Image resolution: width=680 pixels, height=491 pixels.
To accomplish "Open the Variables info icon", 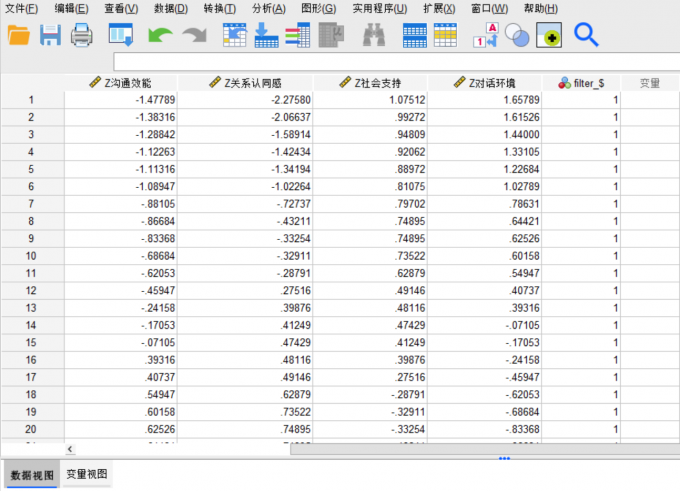I will [297, 36].
